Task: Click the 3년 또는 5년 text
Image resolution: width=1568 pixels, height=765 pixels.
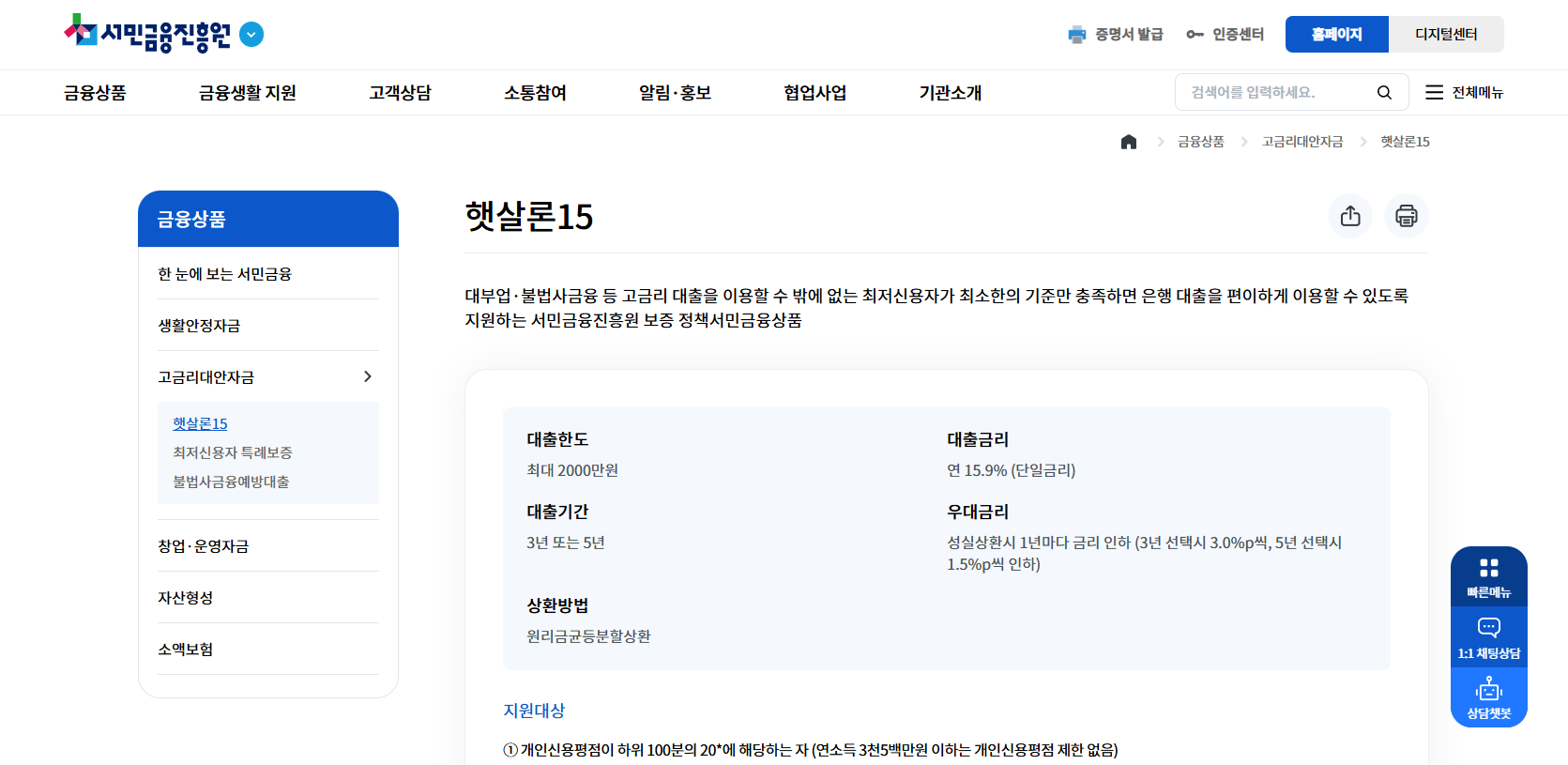Action: point(566,543)
